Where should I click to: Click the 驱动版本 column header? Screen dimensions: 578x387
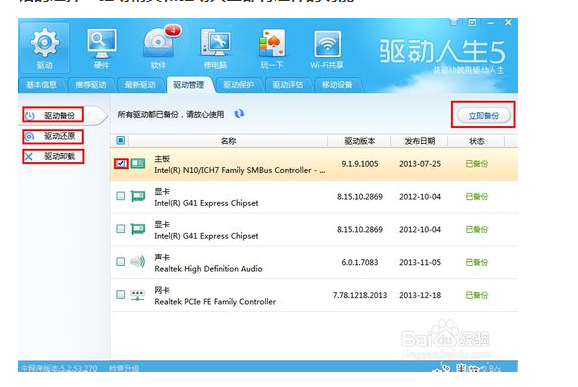359,141
